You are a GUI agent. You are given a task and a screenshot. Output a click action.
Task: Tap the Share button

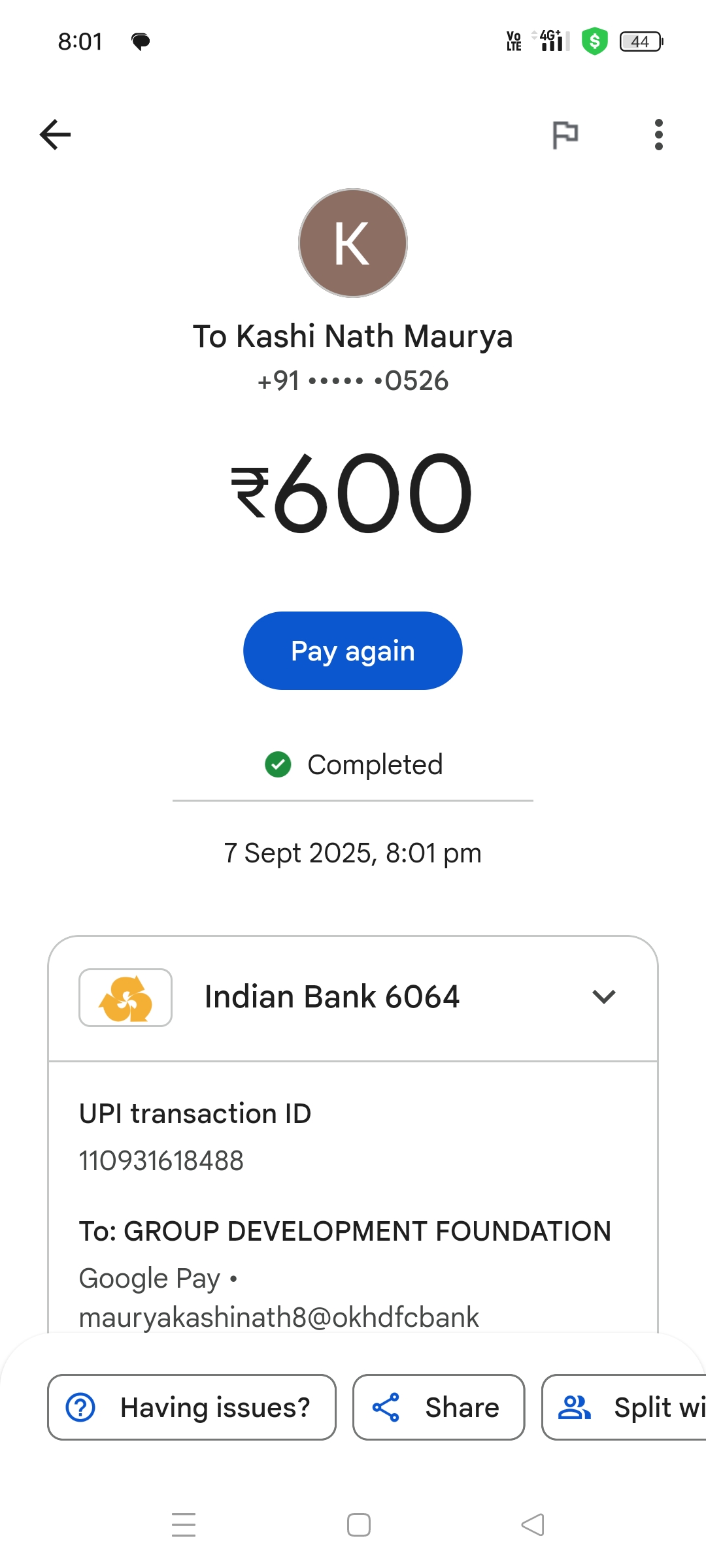pyautogui.click(x=439, y=1407)
